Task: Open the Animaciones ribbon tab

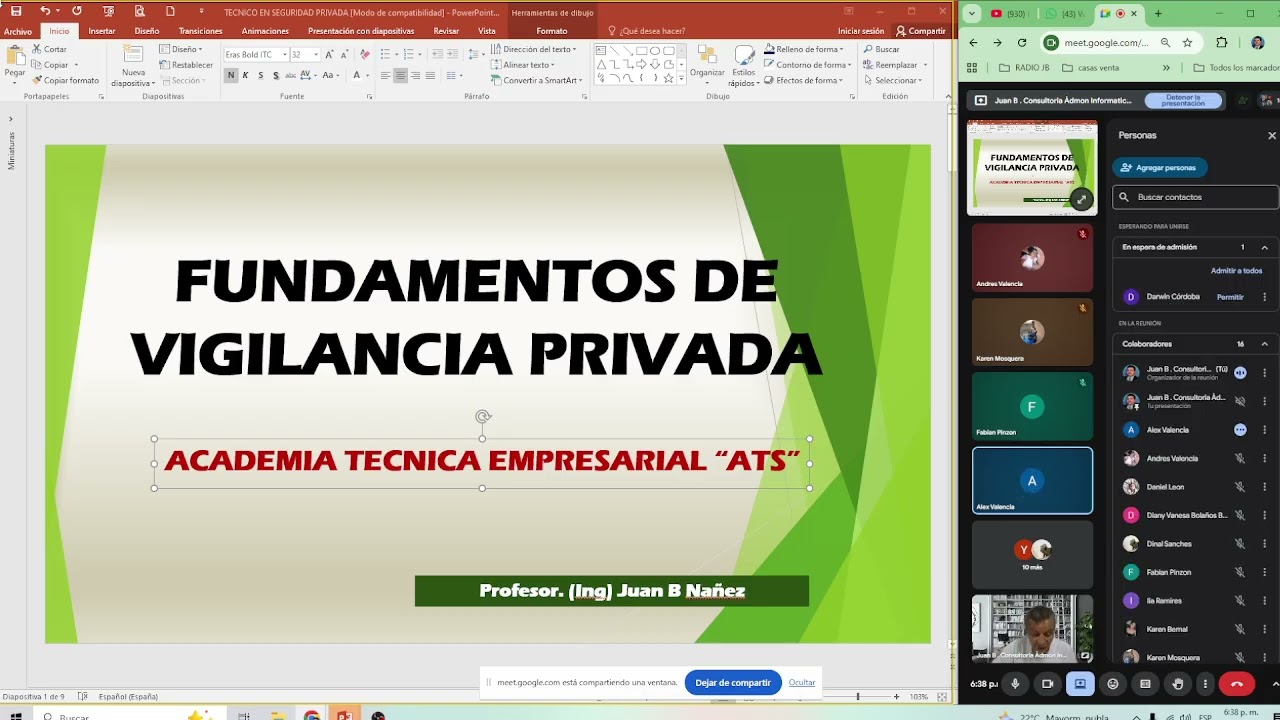Action: click(x=265, y=31)
